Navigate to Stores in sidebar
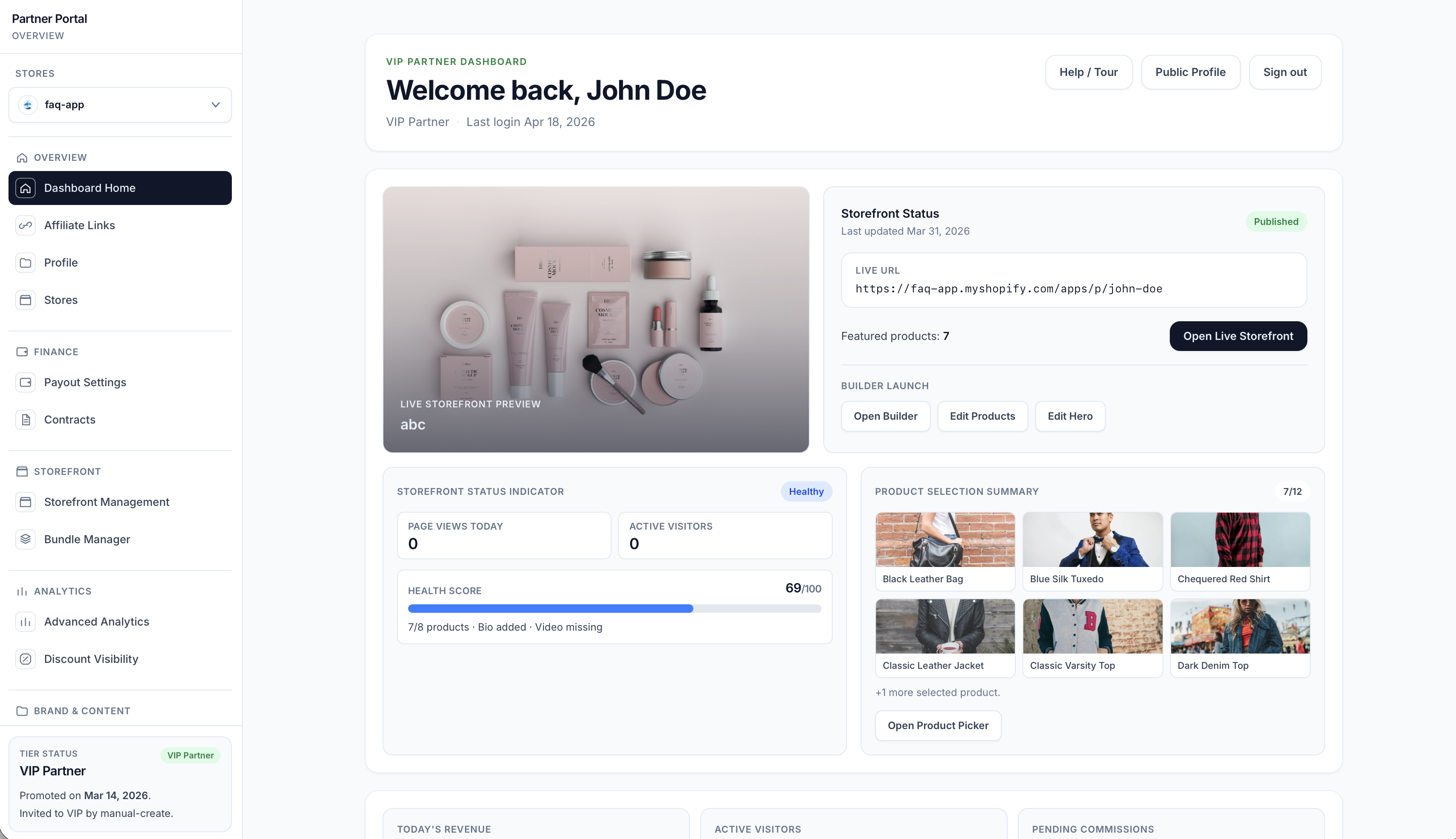Screen dimensions: 1456x839 [x=120, y=300]
